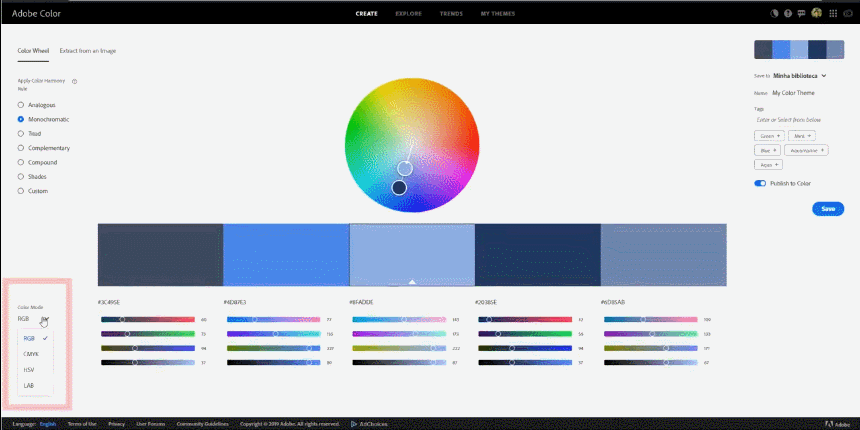Select the Analogous harmony rule
The image size is (860, 430).
[21, 105]
